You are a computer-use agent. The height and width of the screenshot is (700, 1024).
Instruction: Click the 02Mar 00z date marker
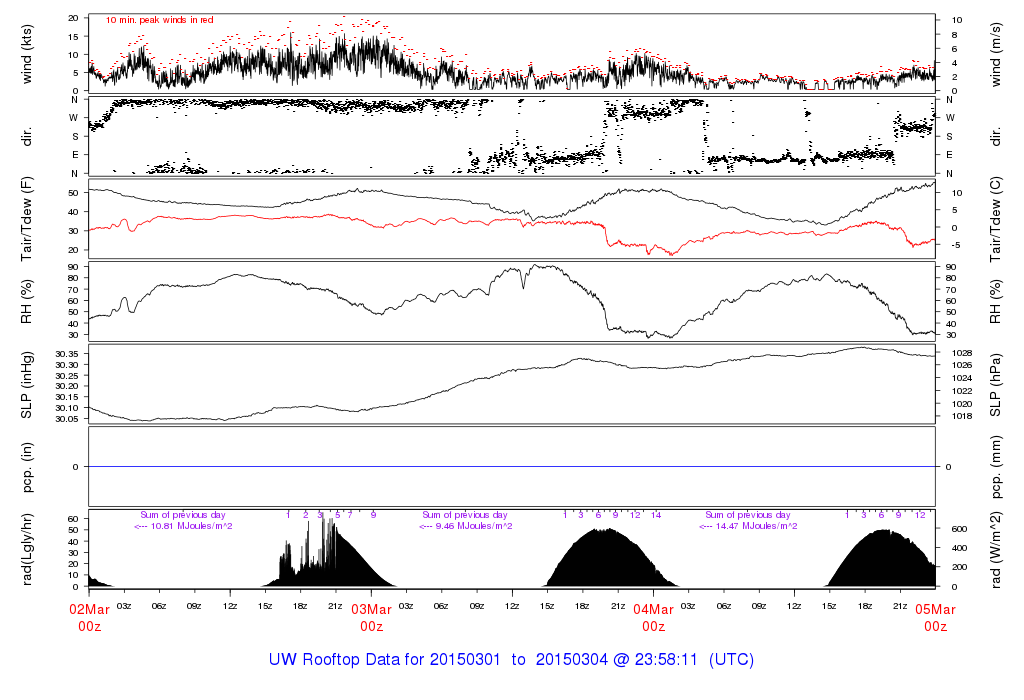click(x=89, y=617)
